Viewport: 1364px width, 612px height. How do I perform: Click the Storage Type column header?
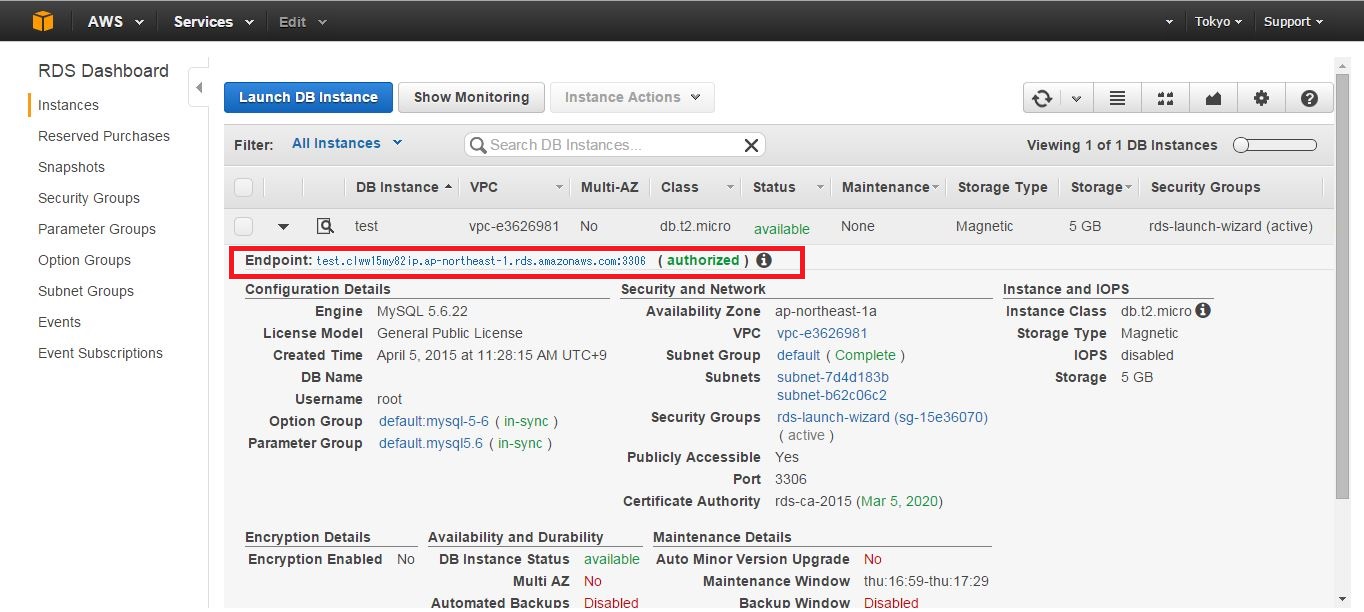1003,187
